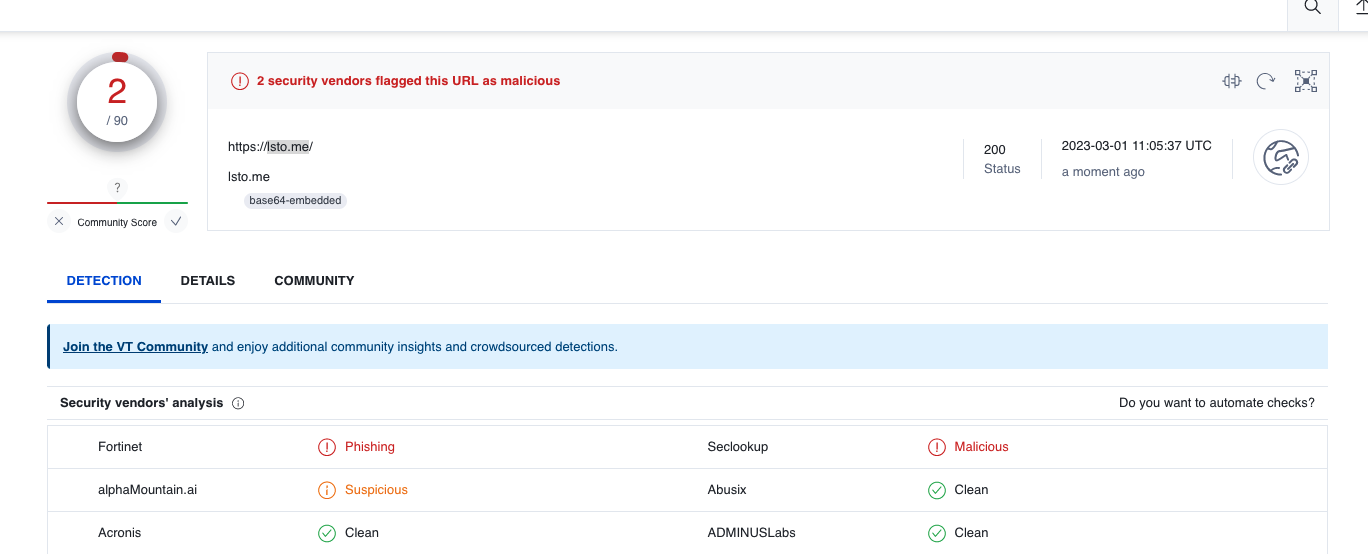The image size is (1368, 554).
Task: Switch to the Detection tab
Action: pyautogui.click(x=104, y=281)
